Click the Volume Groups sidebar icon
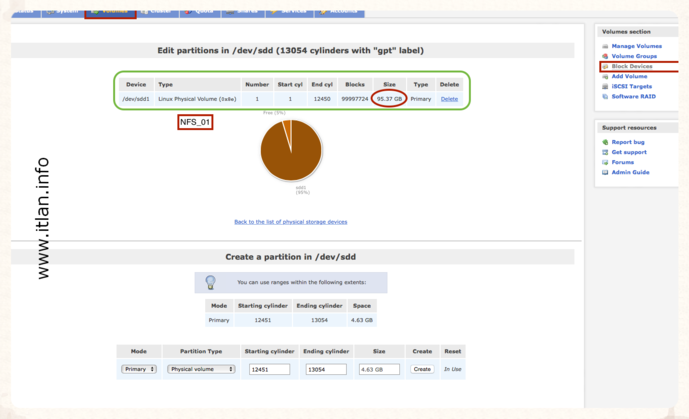This screenshot has width=689, height=419. [605, 56]
